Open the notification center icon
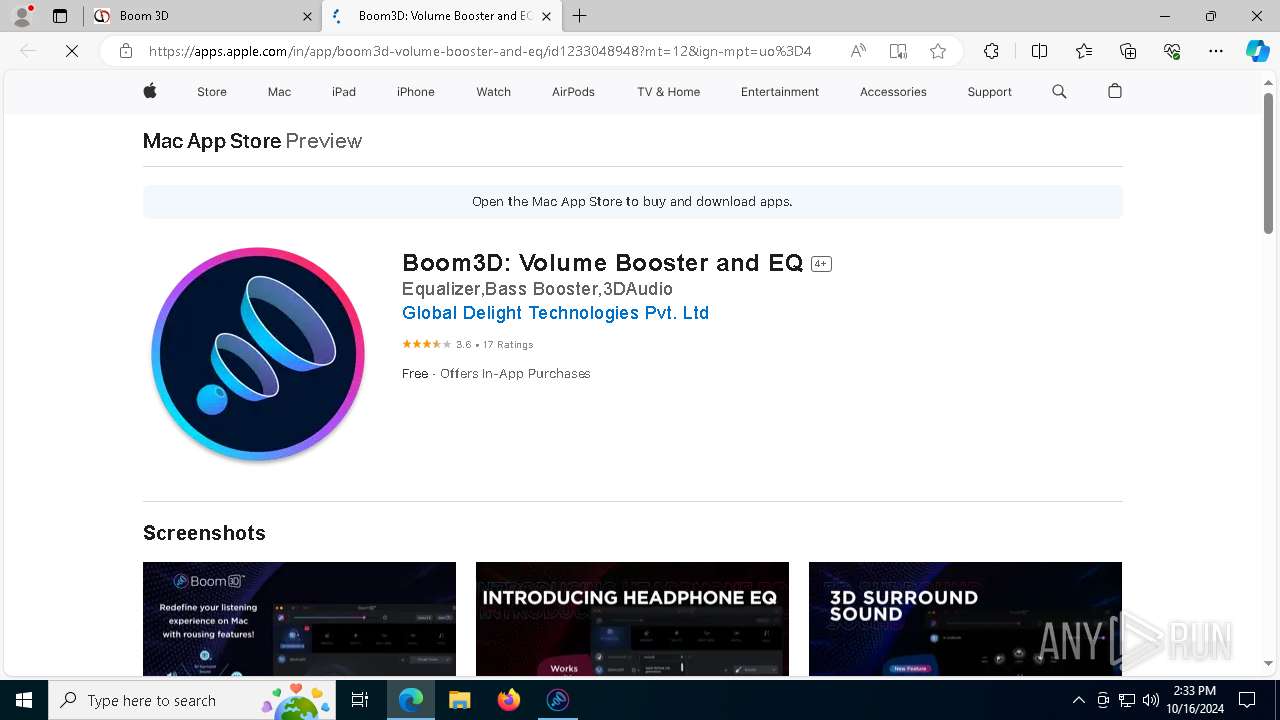 [x=1247, y=700]
